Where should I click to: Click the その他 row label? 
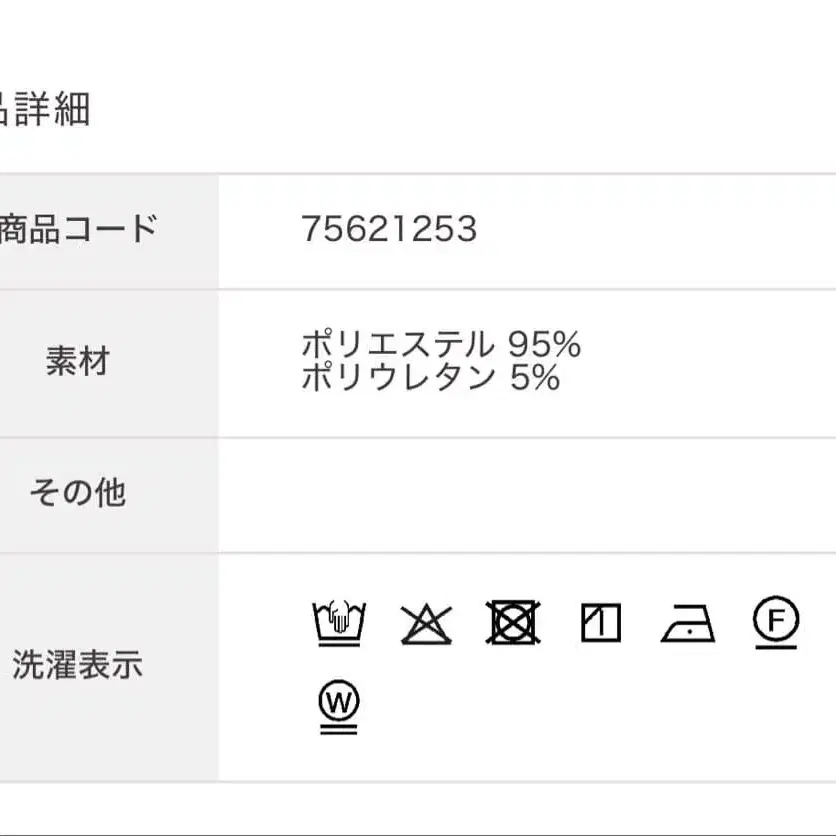coord(77,493)
